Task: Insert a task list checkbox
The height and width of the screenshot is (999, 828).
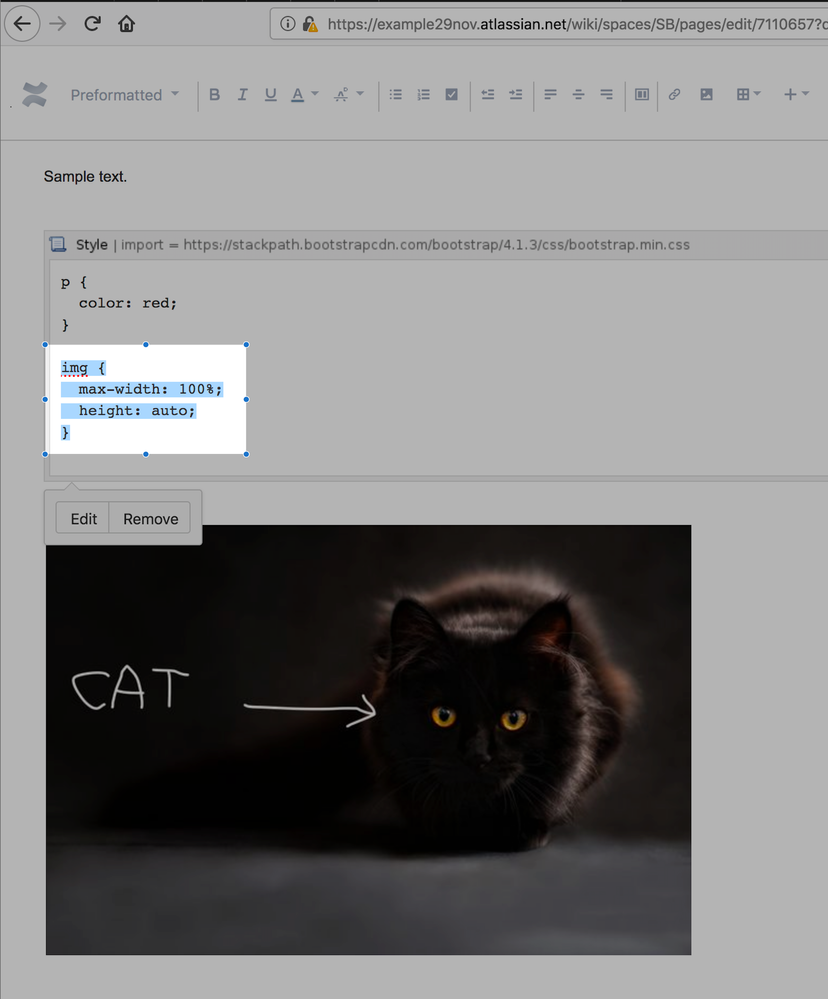Action: click(452, 94)
